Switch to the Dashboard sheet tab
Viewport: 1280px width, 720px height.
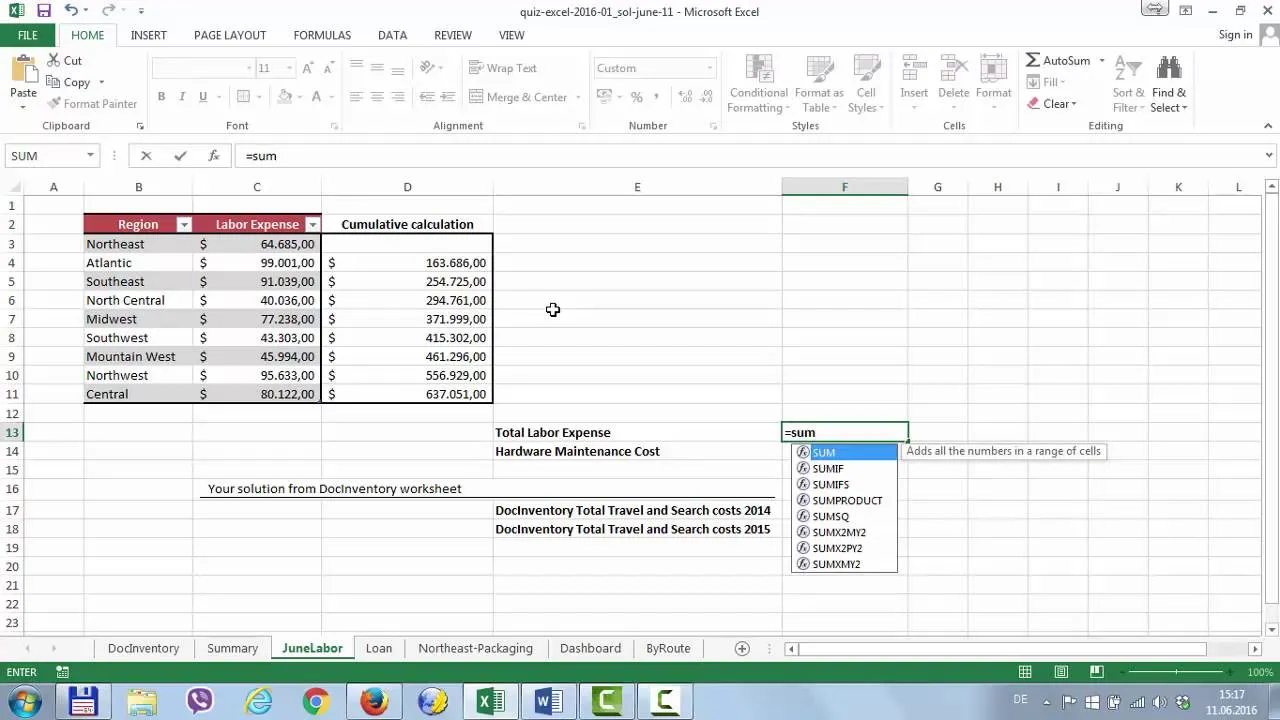tap(590, 648)
